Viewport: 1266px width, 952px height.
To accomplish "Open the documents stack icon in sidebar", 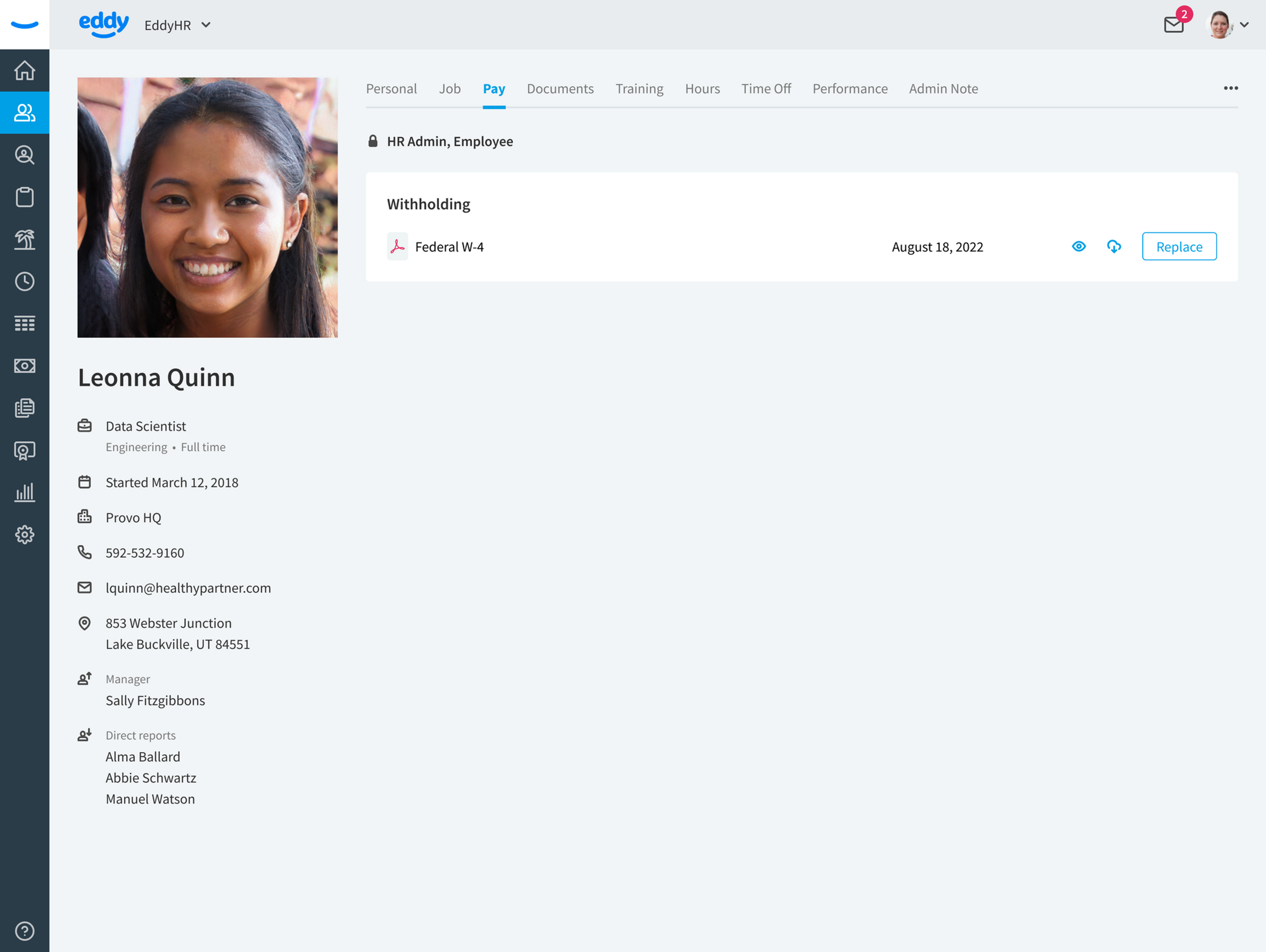I will point(25,408).
